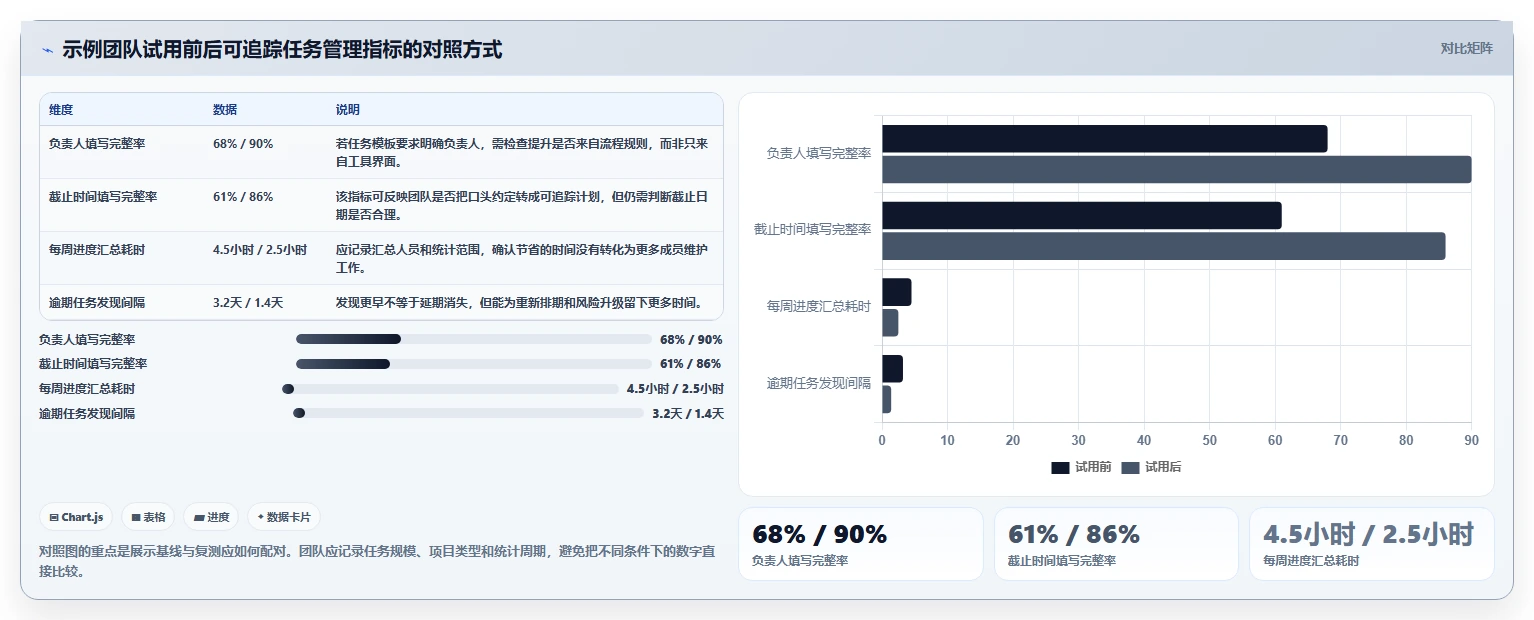The height and width of the screenshot is (620, 1534).
Task: Click chart axis label 截止时间填写完整率
Action: tap(813, 230)
